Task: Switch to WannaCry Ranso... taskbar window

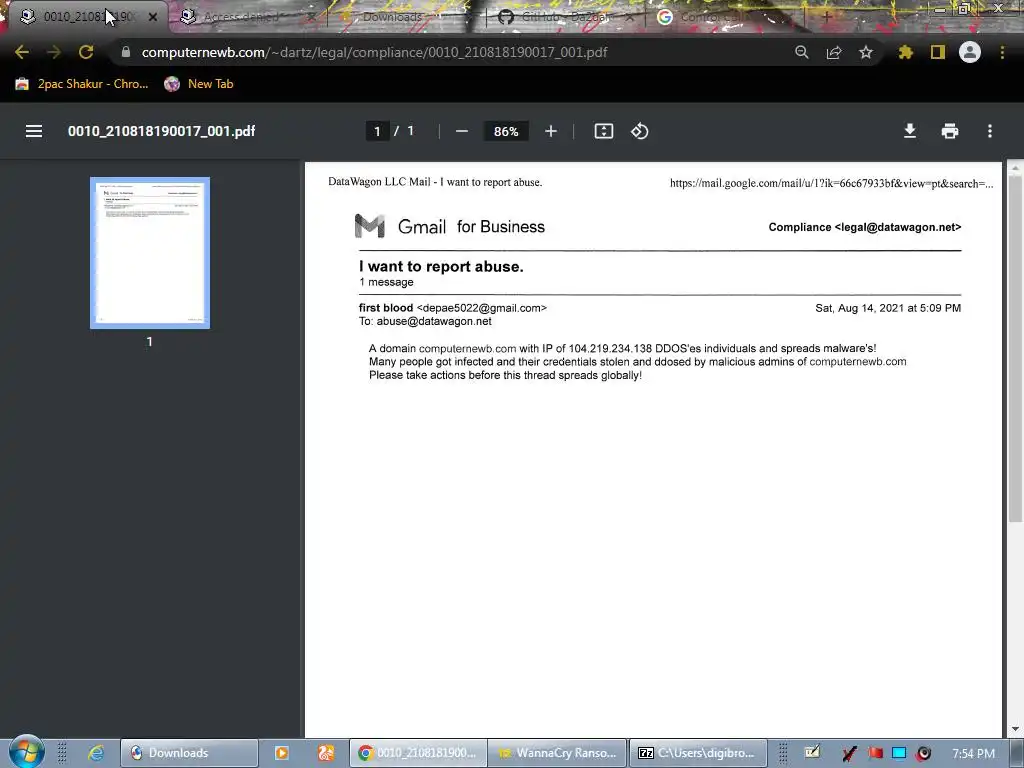Action: coord(557,753)
